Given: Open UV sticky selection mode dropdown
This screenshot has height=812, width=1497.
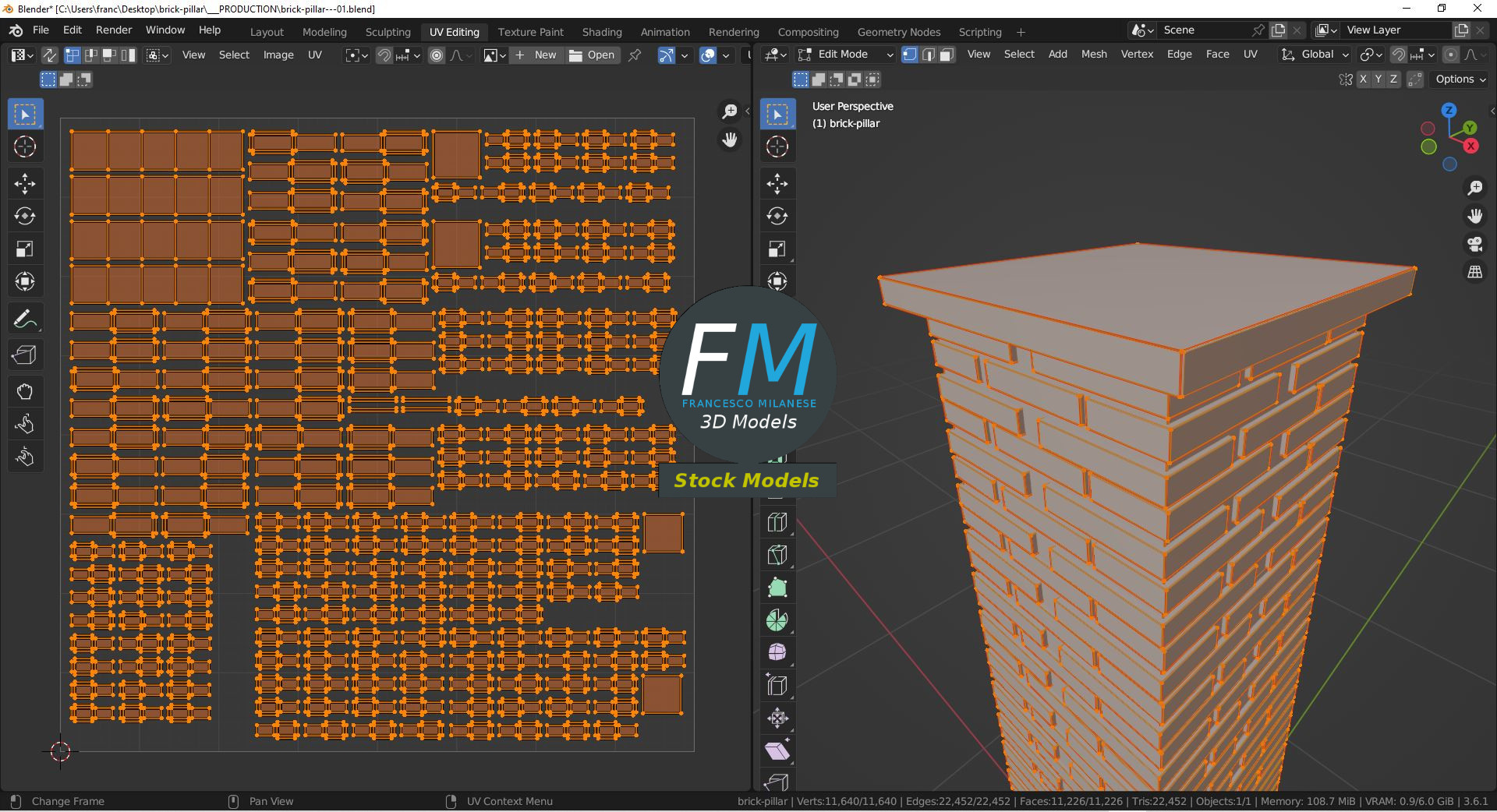Looking at the screenshot, I should pos(157,55).
